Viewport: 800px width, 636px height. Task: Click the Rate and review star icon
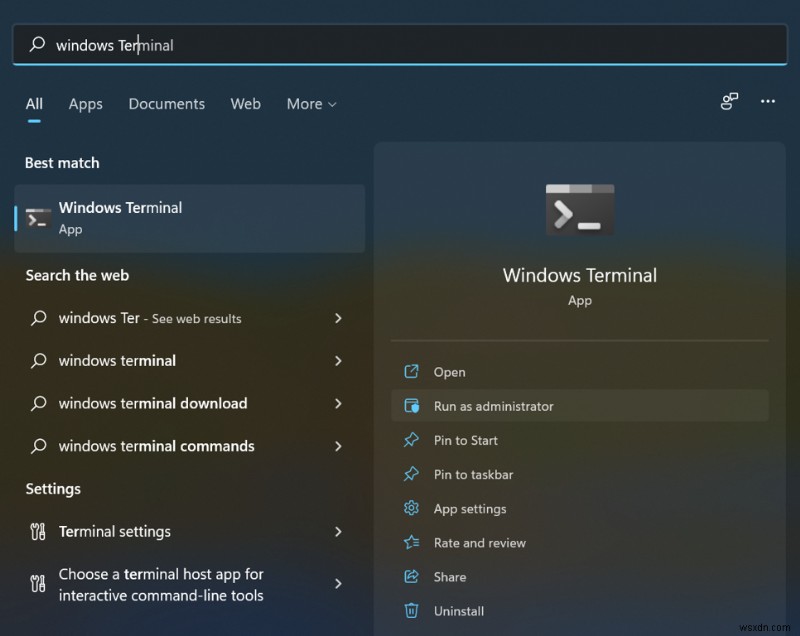pos(410,542)
